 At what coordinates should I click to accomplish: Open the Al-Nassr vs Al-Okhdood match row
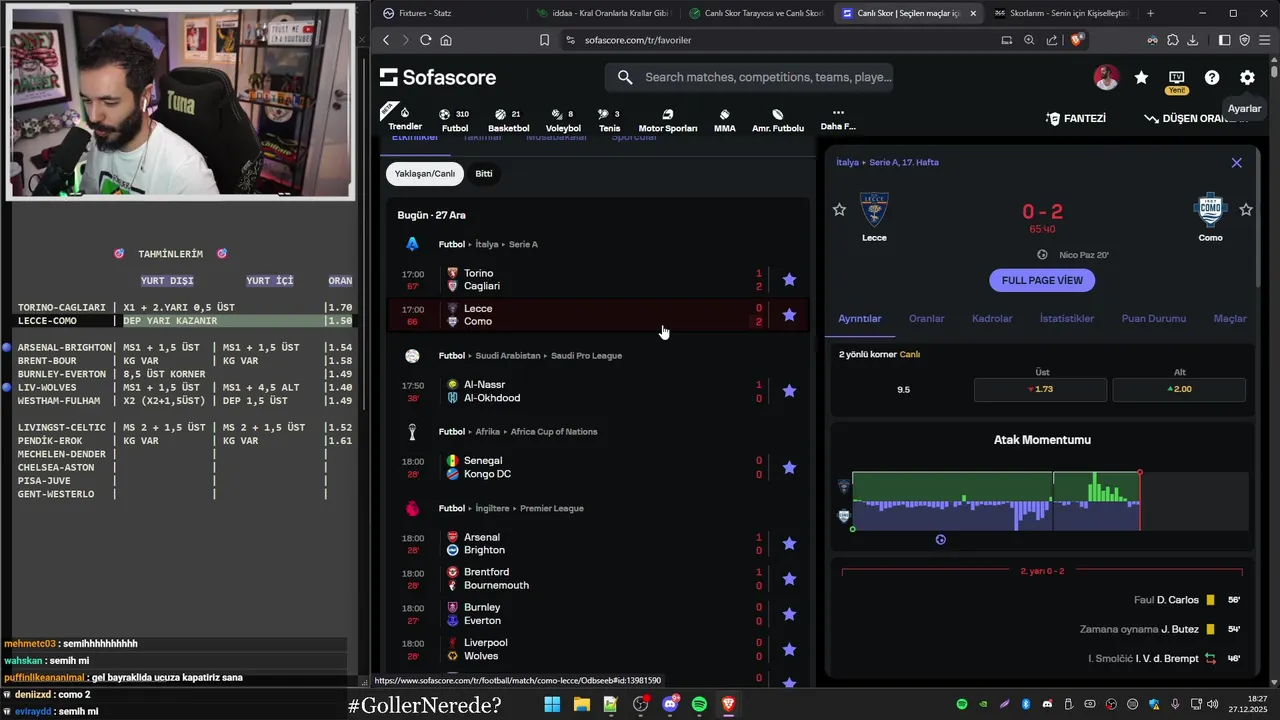point(597,391)
